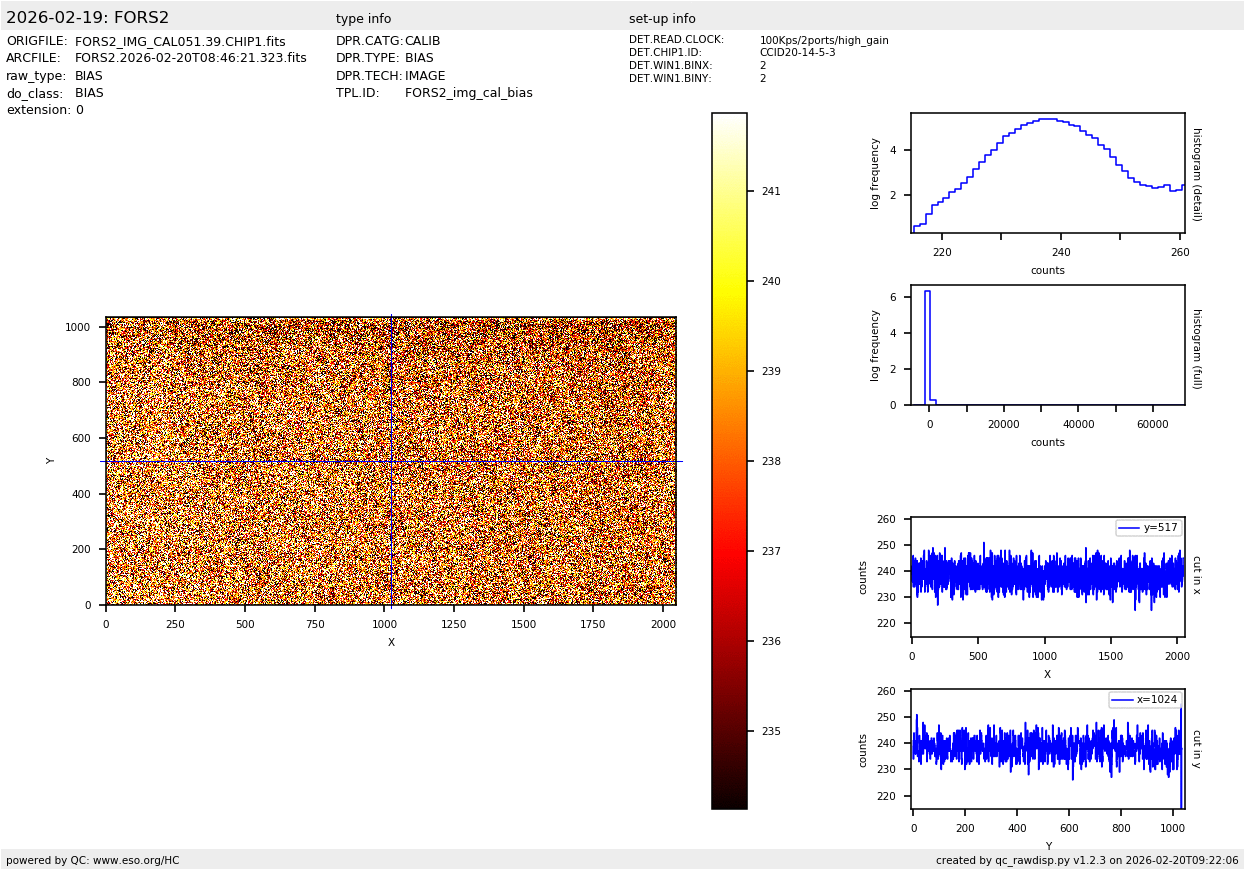
Task: Click the ARCFILE FORS2 fits filename
Action: tap(190, 59)
